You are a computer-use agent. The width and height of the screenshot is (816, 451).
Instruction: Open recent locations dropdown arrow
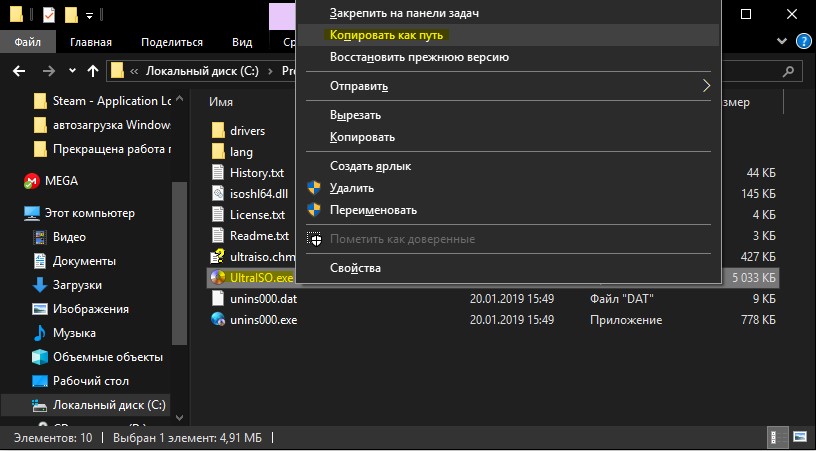point(72,71)
